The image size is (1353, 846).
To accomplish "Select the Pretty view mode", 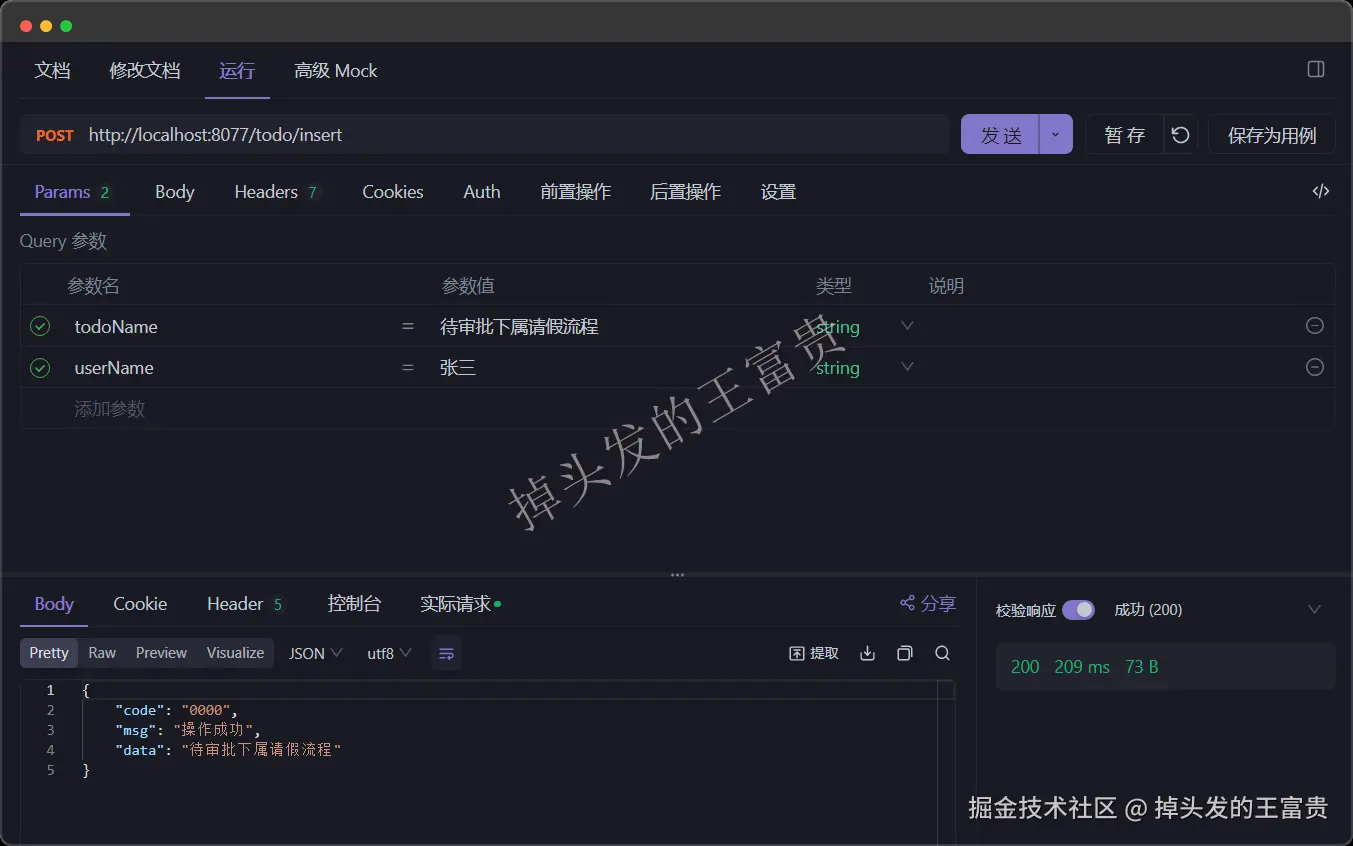I will pyautogui.click(x=49, y=653).
